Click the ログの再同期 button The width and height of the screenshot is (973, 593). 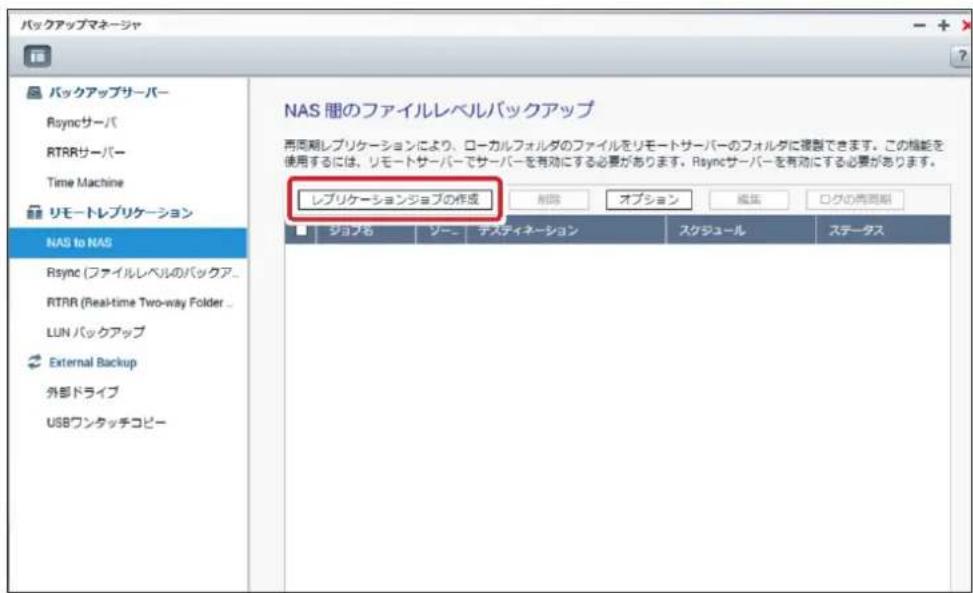tap(854, 200)
